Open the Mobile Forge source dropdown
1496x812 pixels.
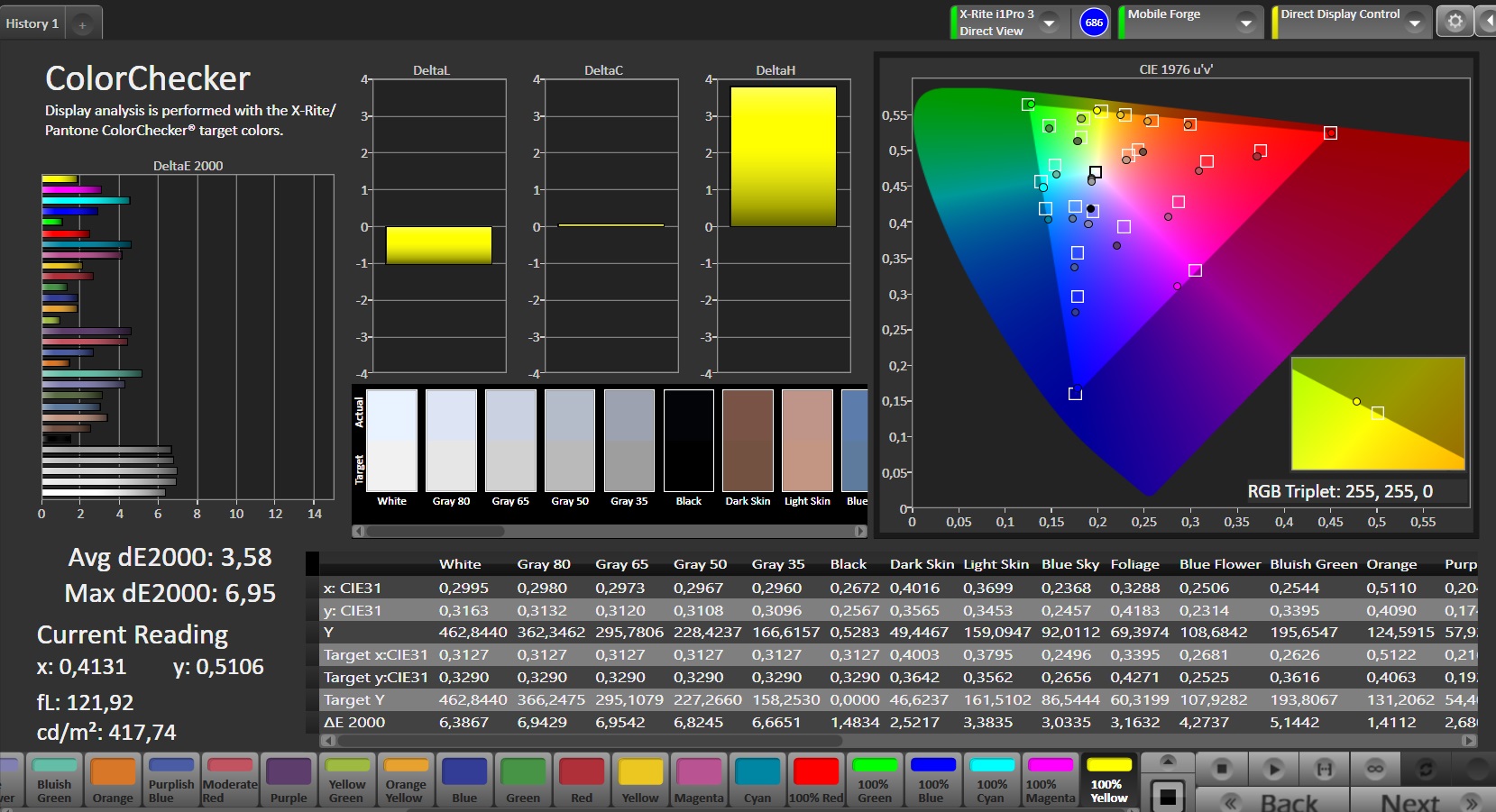[1245, 23]
